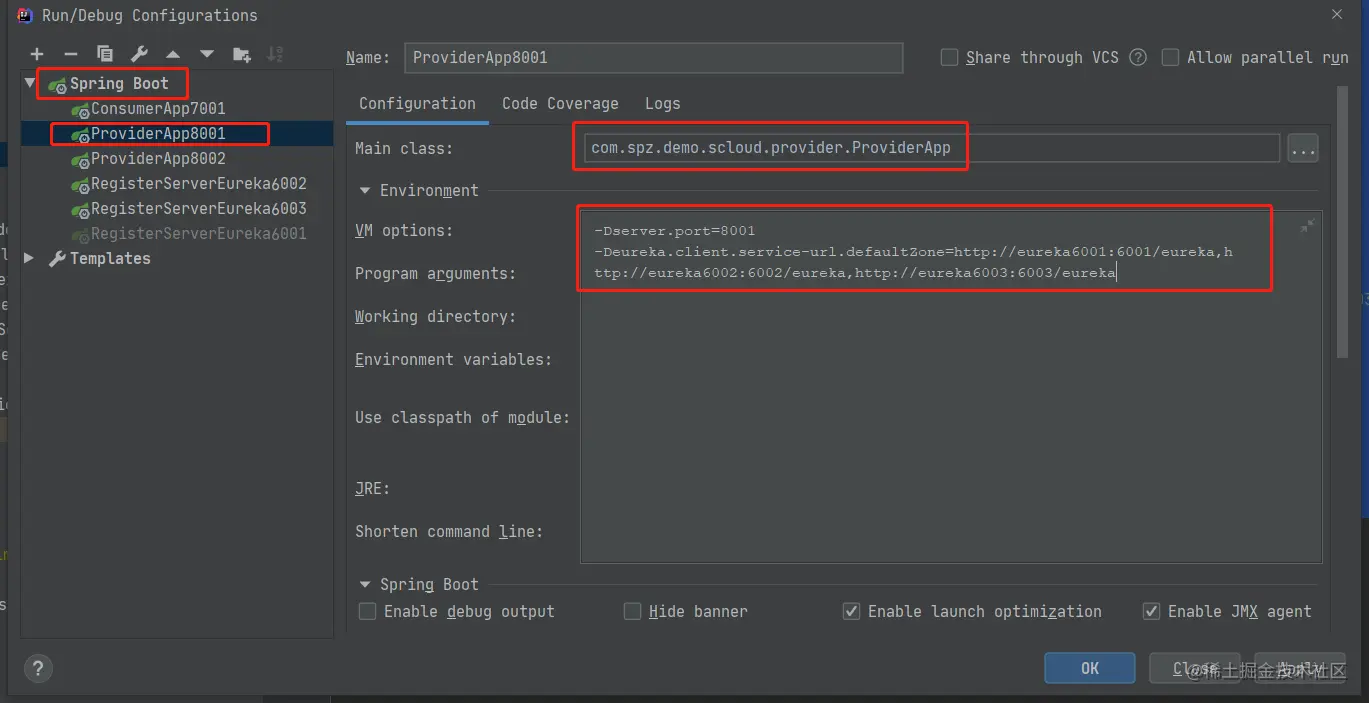Viewport: 1369px width, 703px height.
Task: Click the Add New Configuration plus icon
Action: pyautogui.click(x=37, y=54)
